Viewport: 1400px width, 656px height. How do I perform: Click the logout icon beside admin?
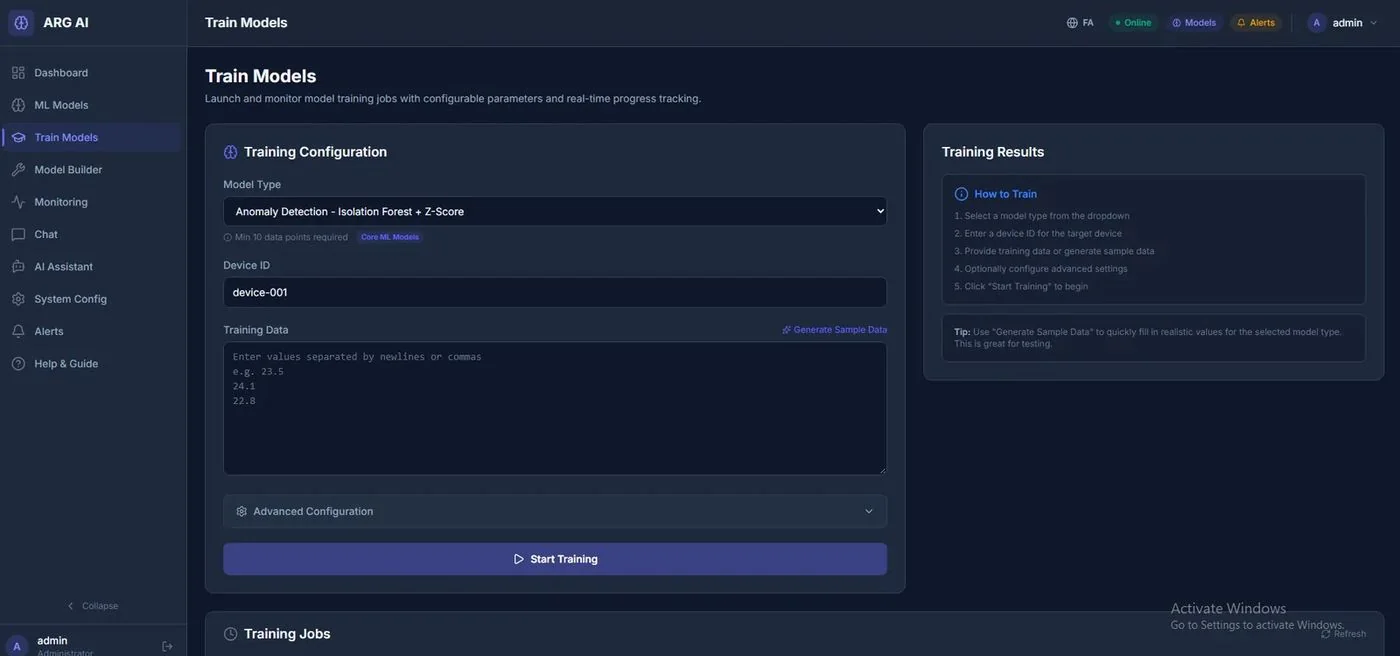(x=167, y=646)
